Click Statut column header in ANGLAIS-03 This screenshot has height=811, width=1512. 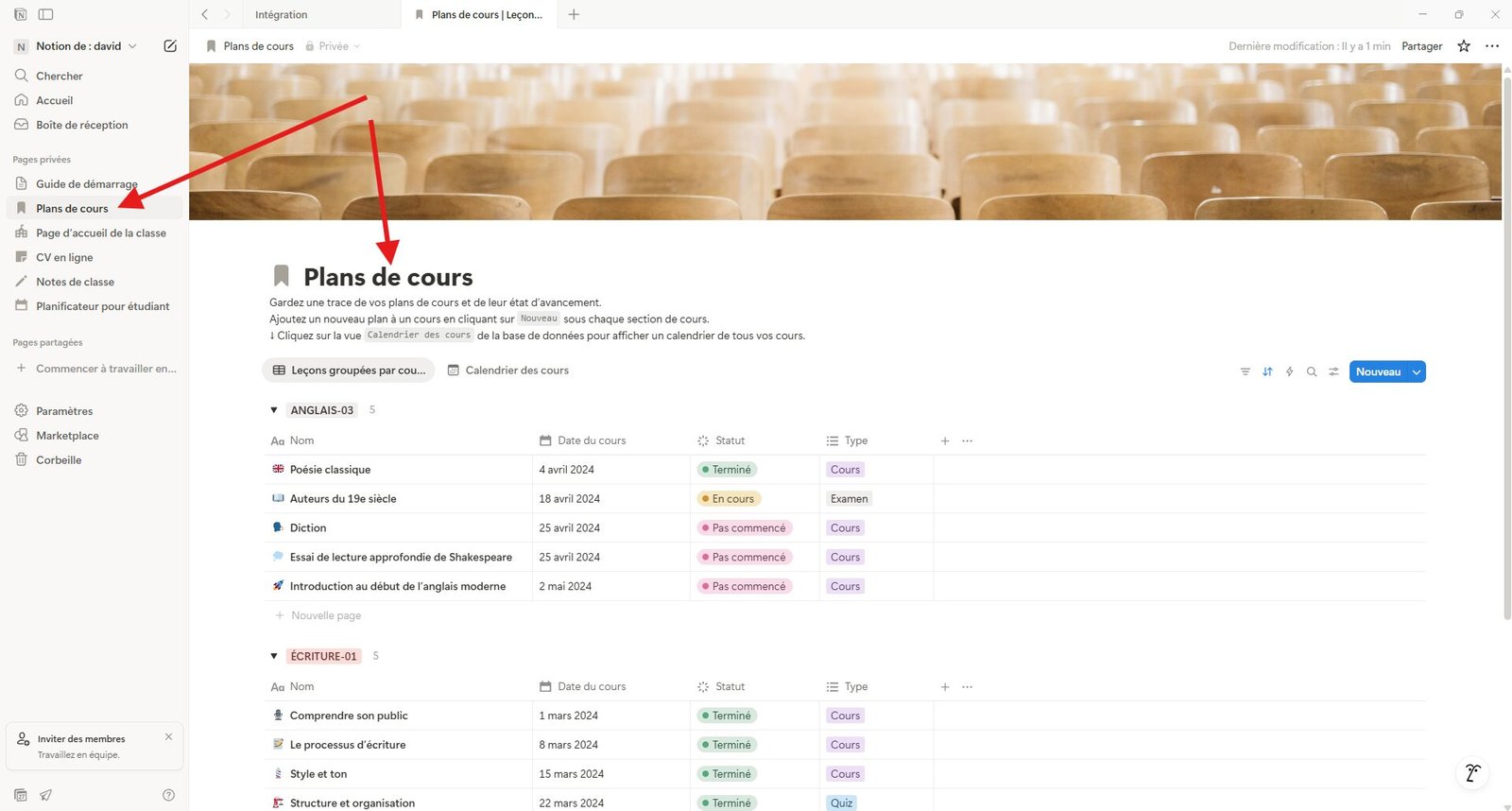coord(754,440)
